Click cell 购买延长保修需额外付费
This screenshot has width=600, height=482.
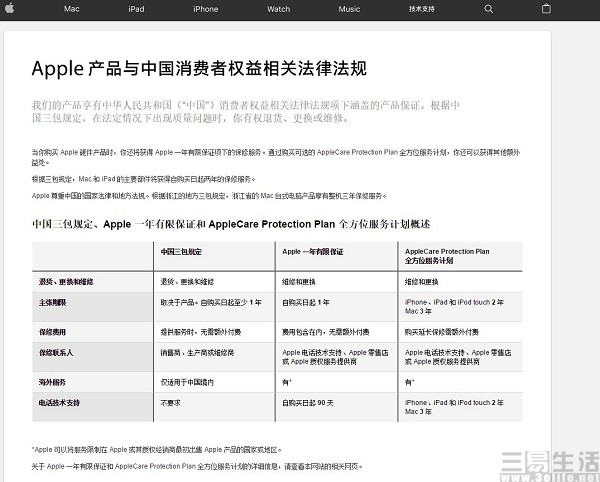click(442, 332)
